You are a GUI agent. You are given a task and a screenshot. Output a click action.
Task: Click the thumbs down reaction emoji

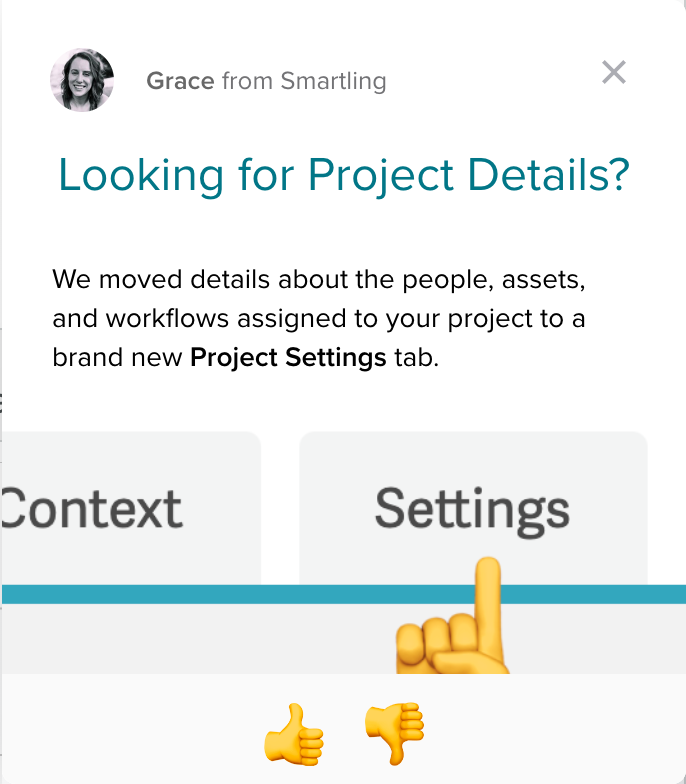[394, 734]
